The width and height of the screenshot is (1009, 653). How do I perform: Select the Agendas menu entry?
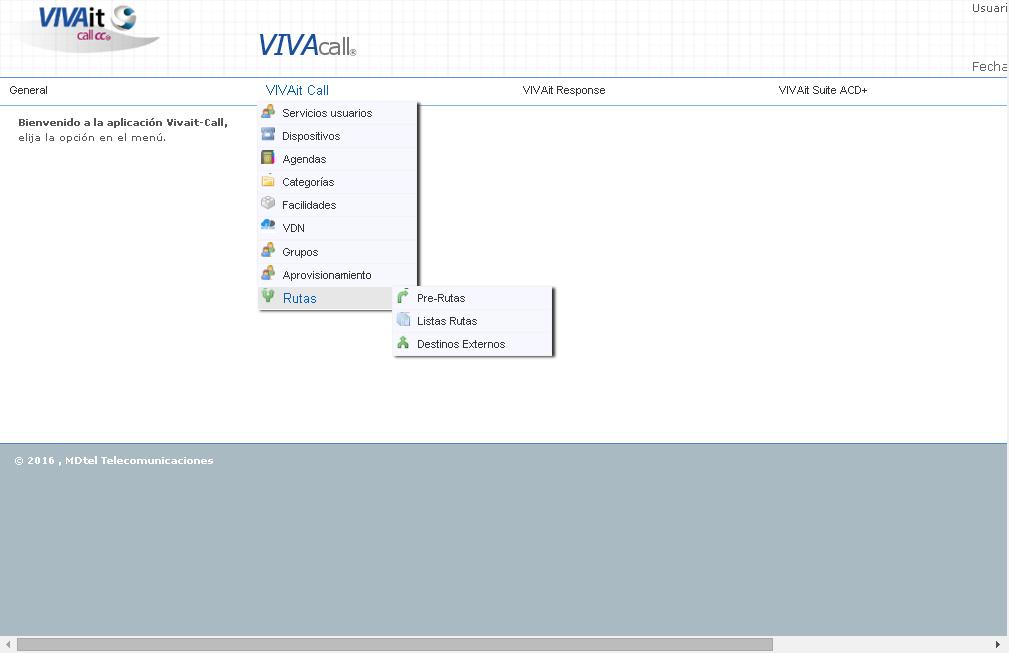pyautogui.click(x=338, y=159)
